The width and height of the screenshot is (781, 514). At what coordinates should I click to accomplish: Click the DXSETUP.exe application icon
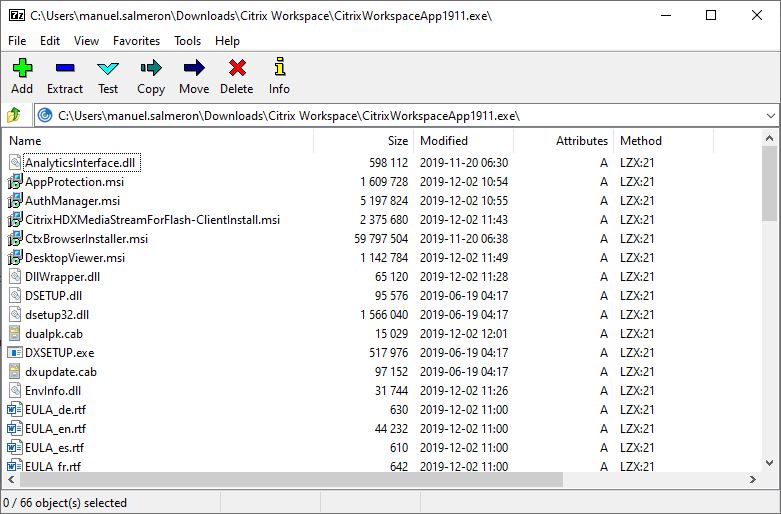tap(15, 352)
